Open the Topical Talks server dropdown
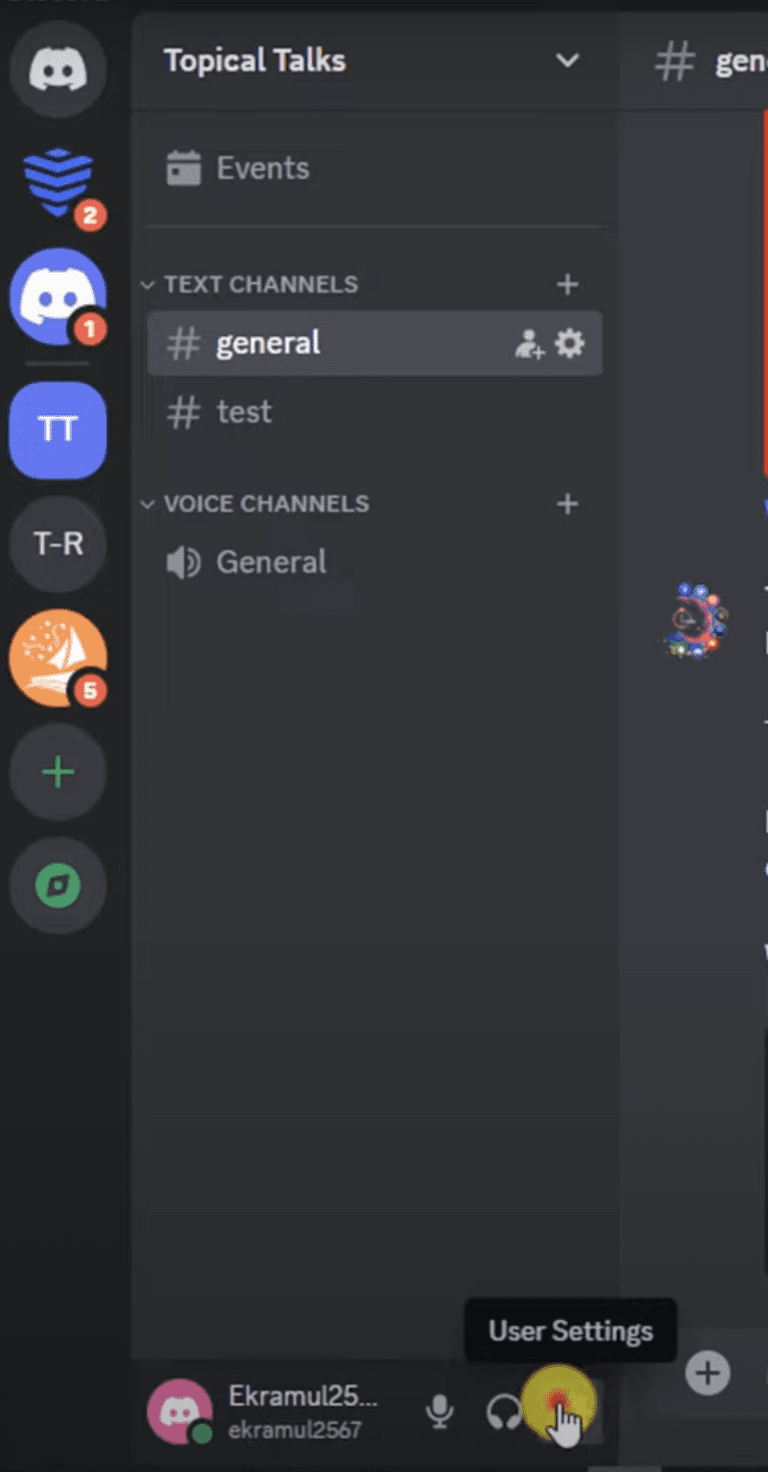Screen dimensions: 768x1472 [x=567, y=61]
